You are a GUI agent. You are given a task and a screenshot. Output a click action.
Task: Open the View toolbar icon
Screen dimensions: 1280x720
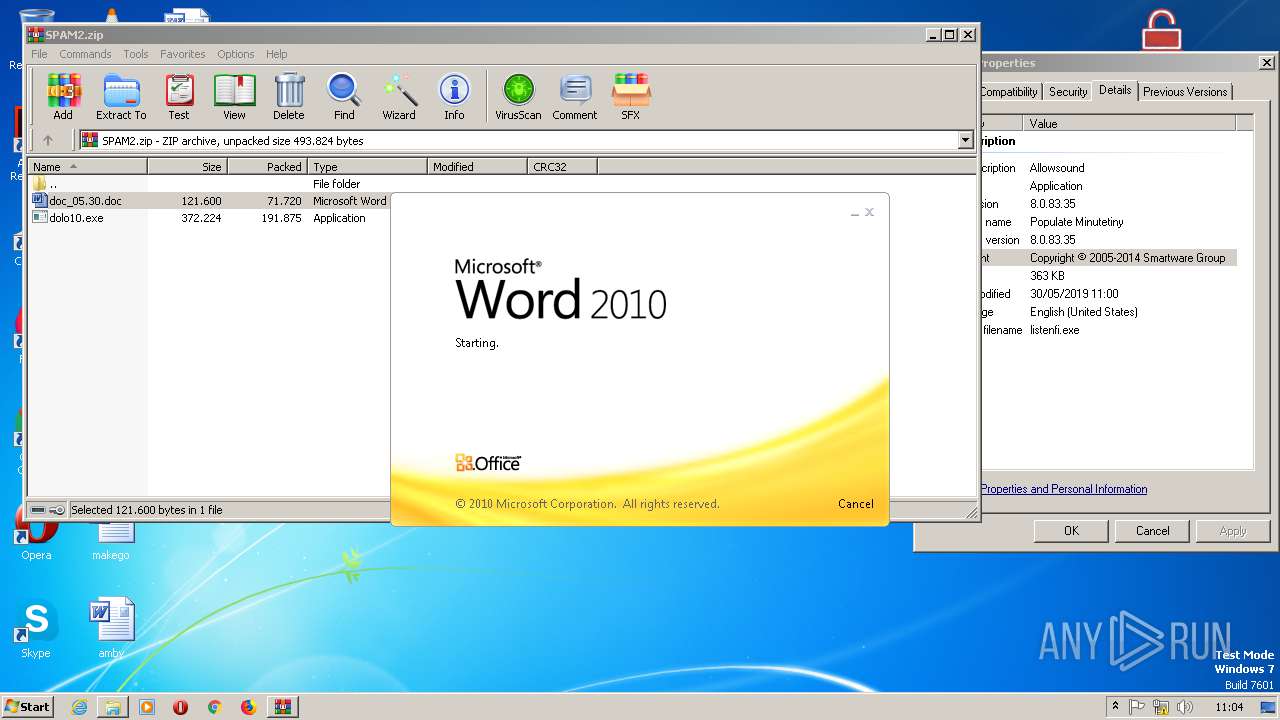234,96
